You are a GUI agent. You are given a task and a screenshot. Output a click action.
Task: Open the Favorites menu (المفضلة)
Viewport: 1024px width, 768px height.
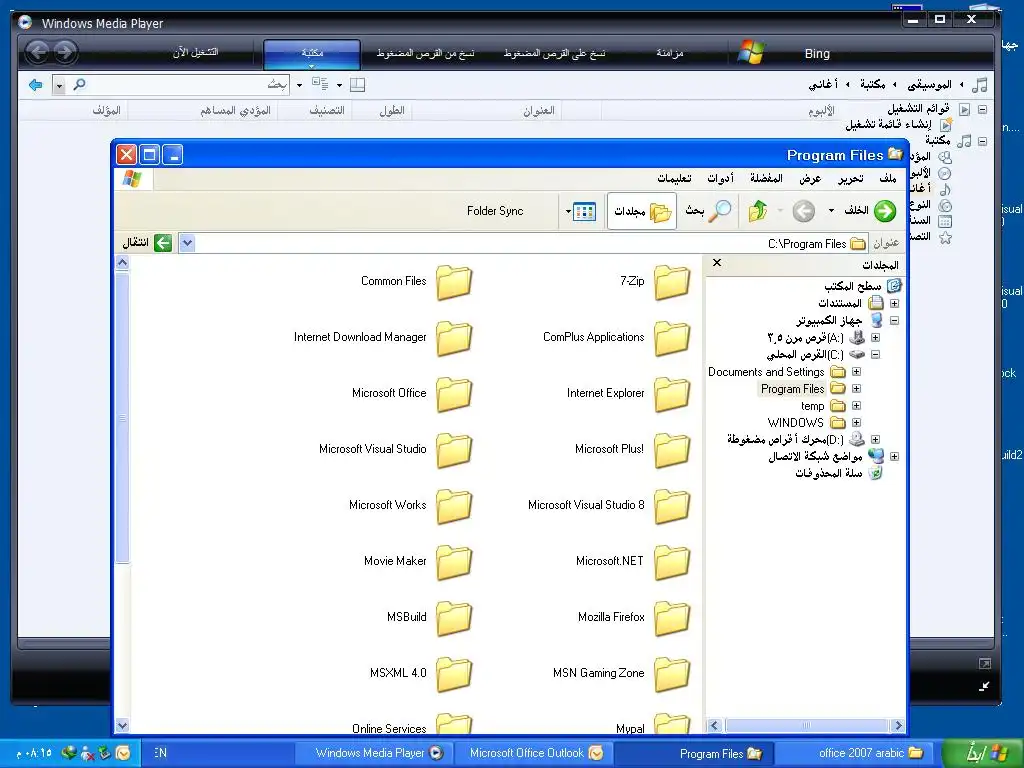[x=766, y=178]
